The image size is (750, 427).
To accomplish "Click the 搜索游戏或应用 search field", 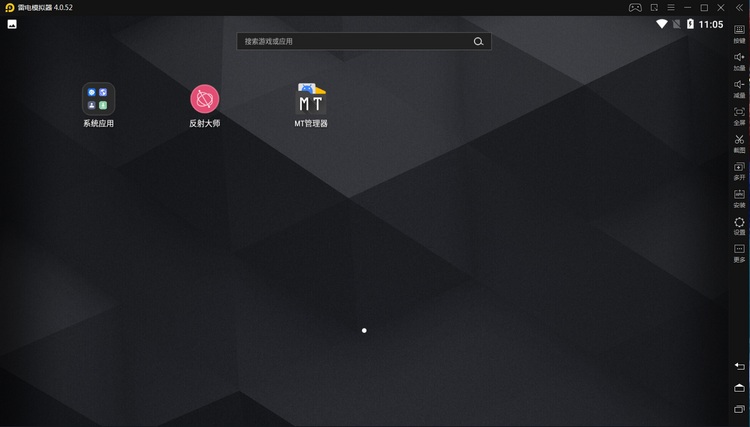I will click(x=364, y=41).
